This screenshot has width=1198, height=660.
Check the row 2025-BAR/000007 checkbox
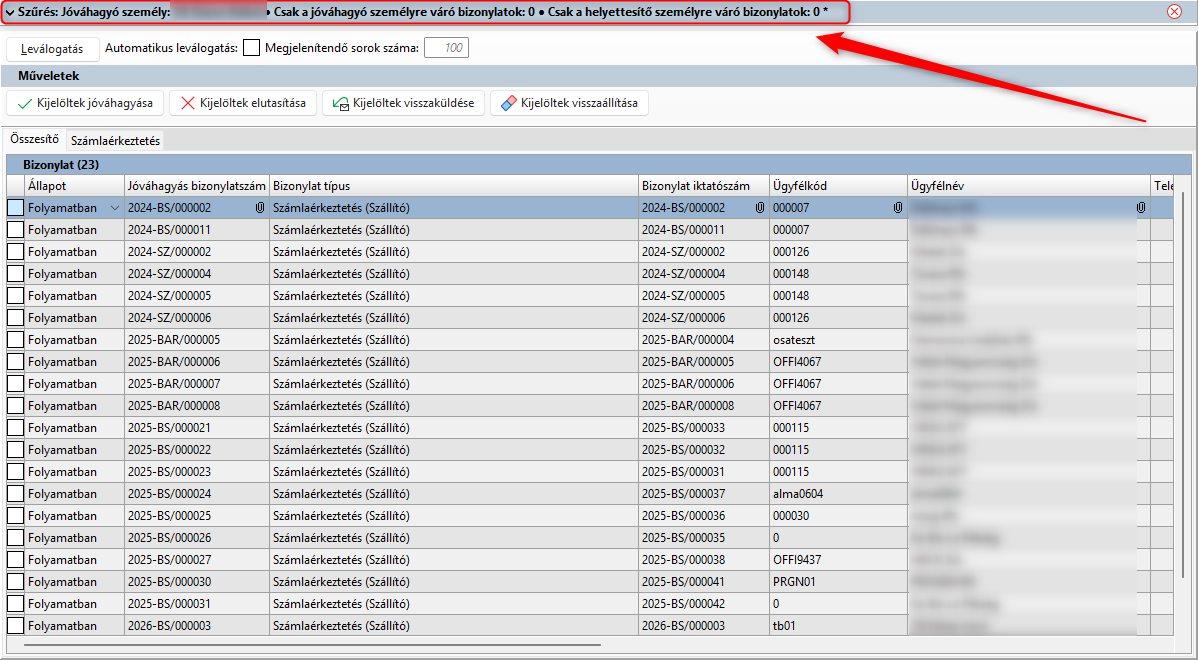(15, 383)
